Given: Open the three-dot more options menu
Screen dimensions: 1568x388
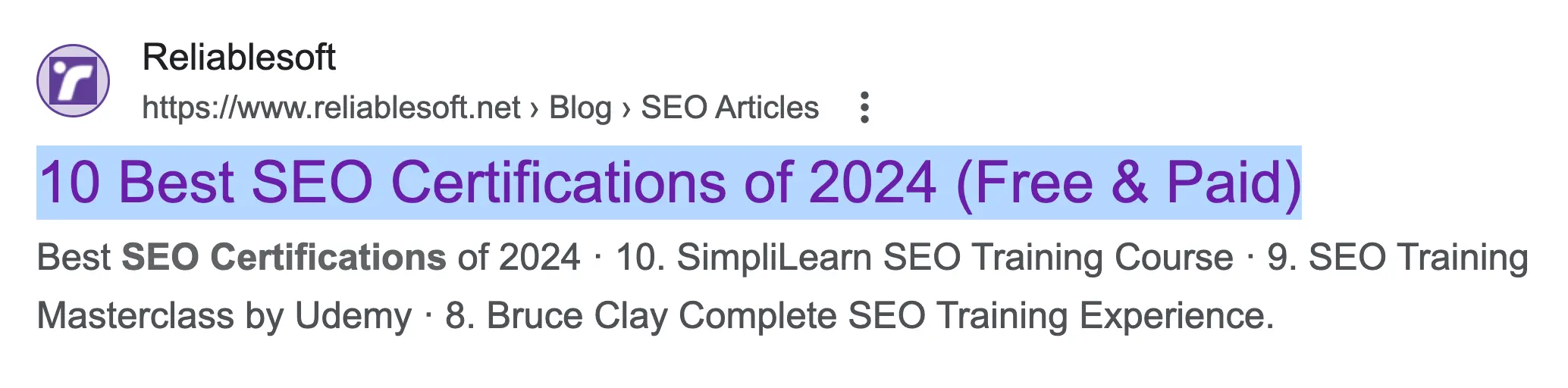Looking at the screenshot, I should tap(864, 108).
